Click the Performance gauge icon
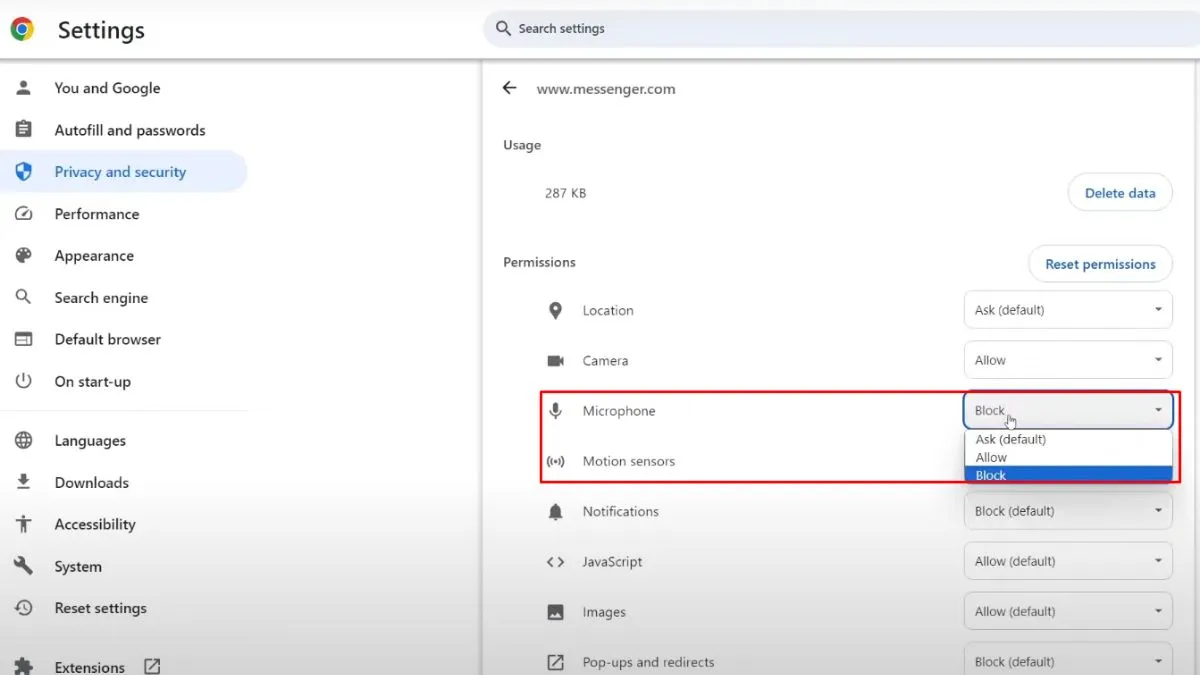1200x675 pixels. tap(23, 214)
